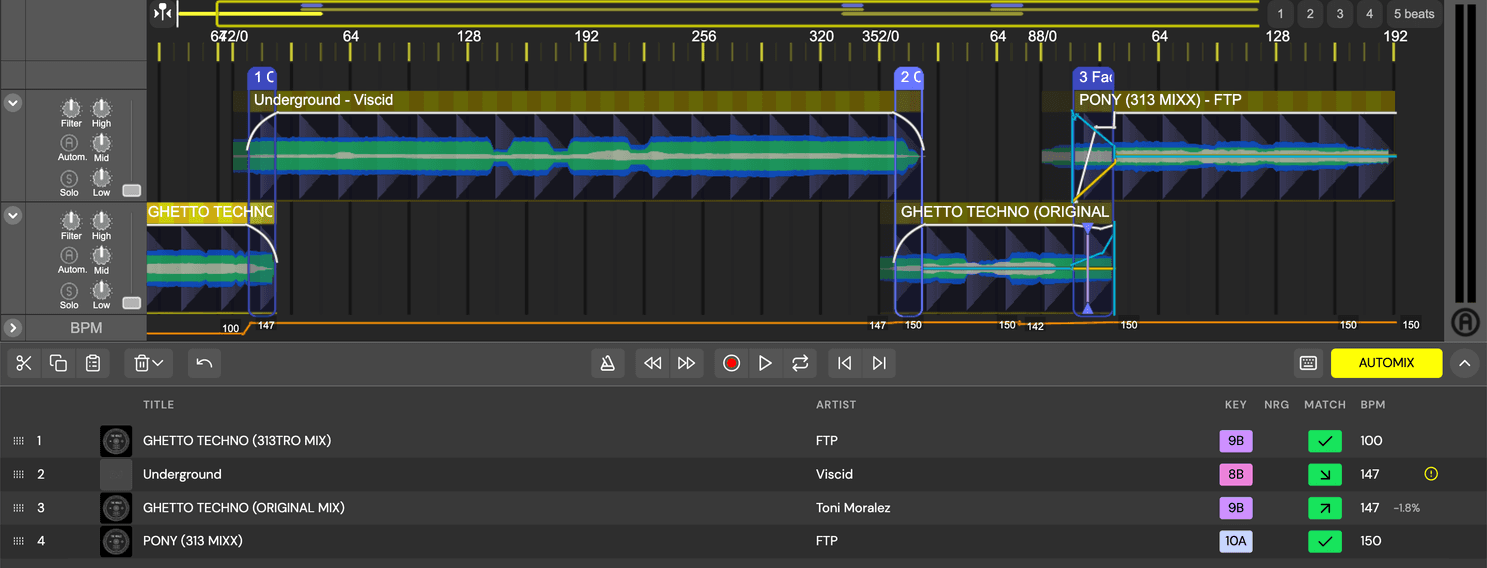Image resolution: width=1487 pixels, height=568 pixels.
Task: Select the 5 beats zoom option
Action: point(1414,14)
